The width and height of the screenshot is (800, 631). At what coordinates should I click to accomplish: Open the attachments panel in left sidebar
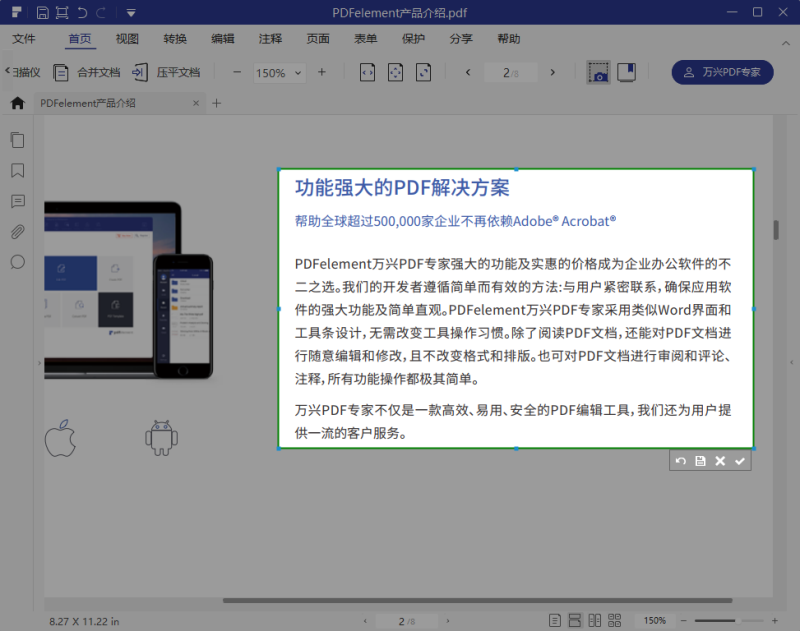point(17,233)
